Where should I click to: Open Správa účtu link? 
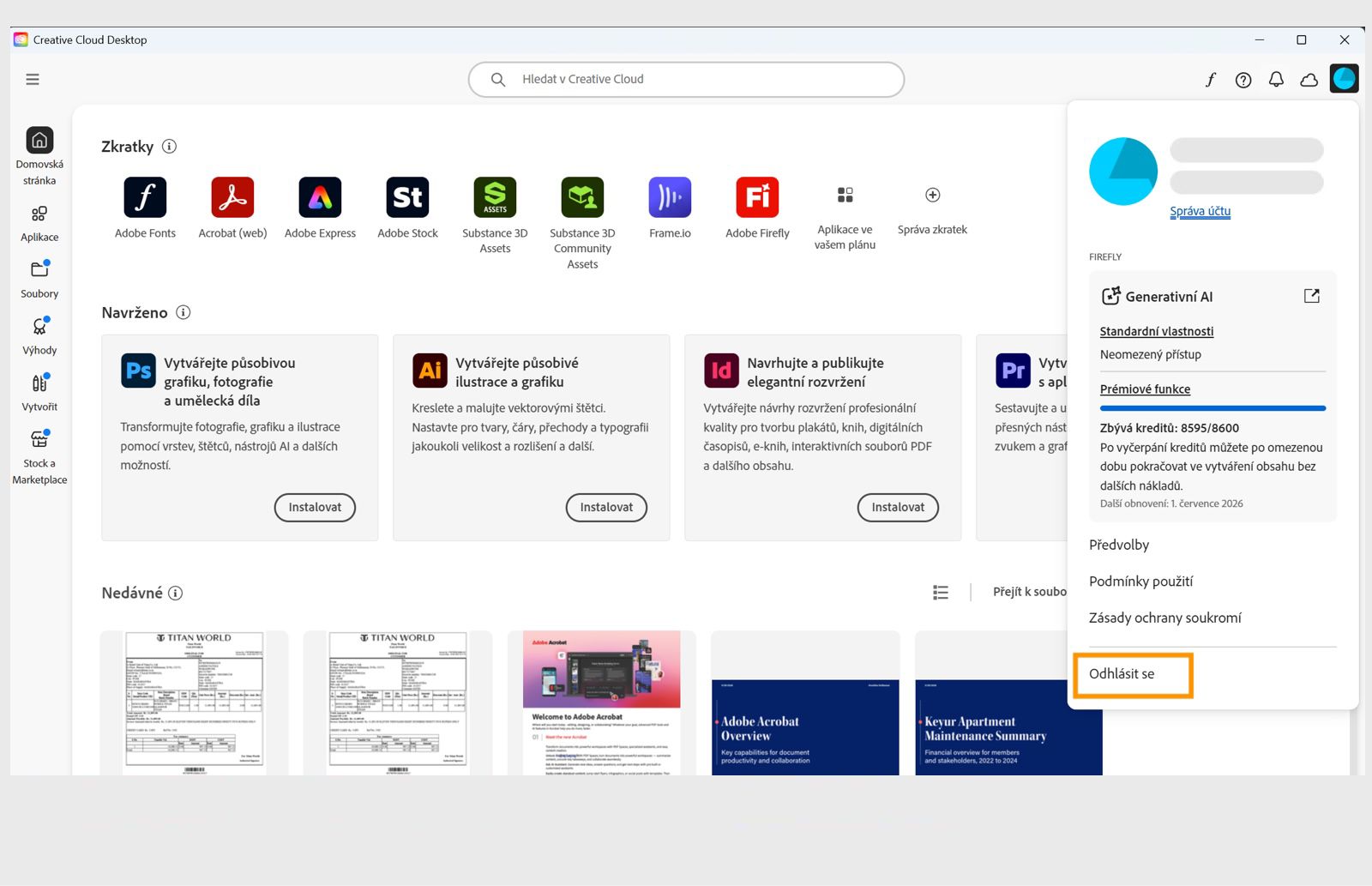(x=1200, y=211)
